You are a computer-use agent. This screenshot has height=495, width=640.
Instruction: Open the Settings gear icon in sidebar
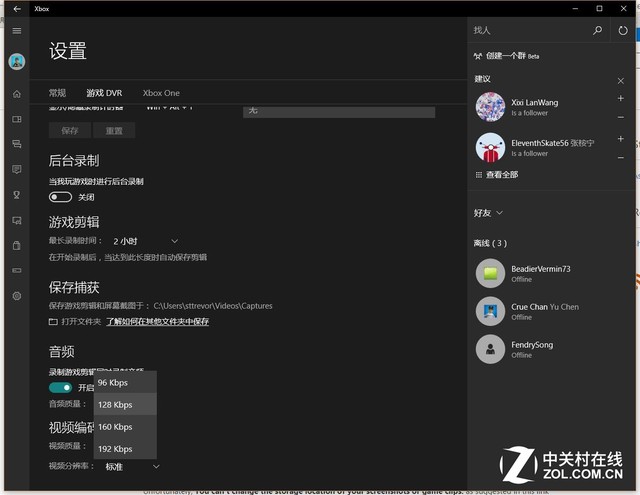pos(17,296)
